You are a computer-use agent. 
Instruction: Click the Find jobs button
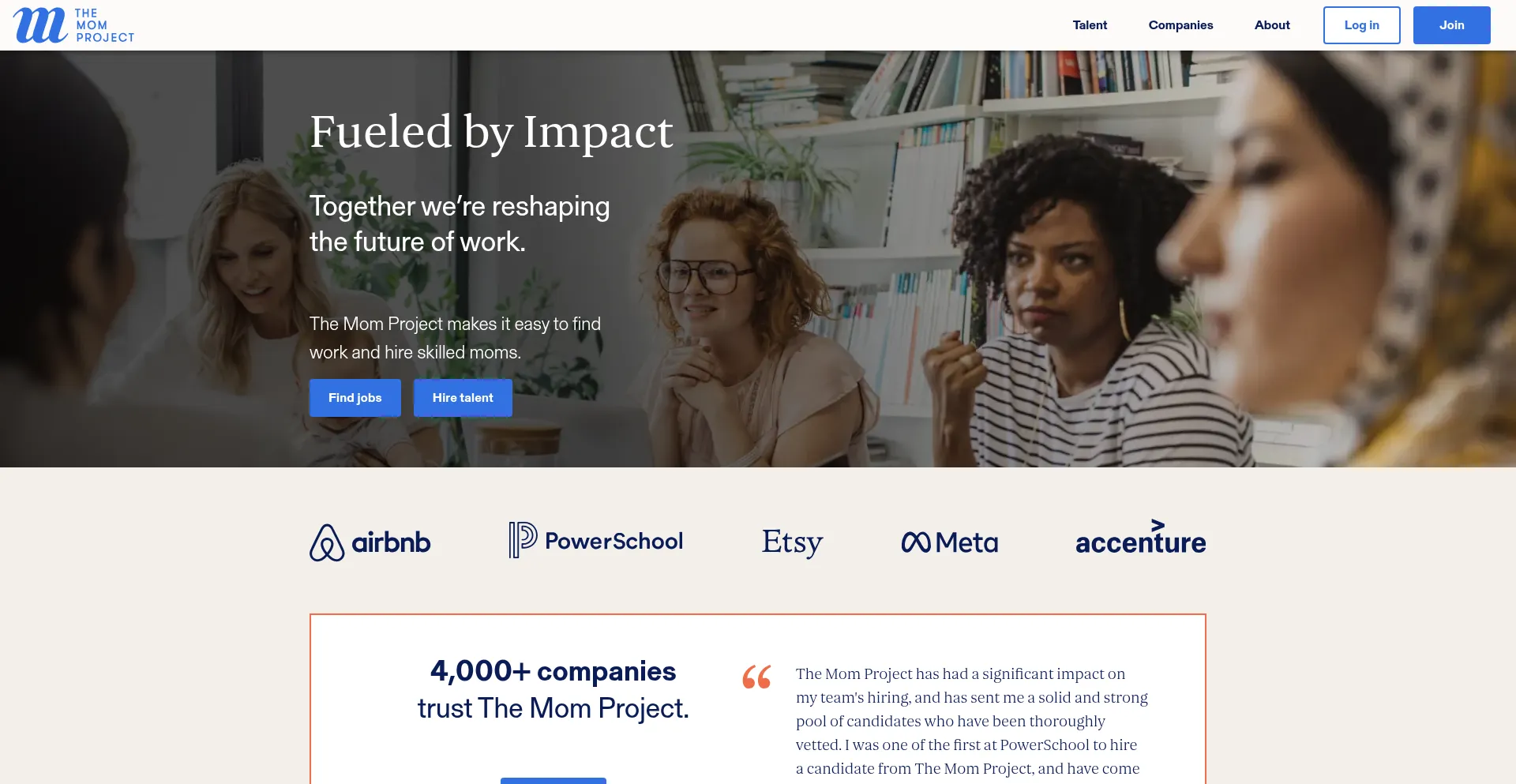coord(355,398)
